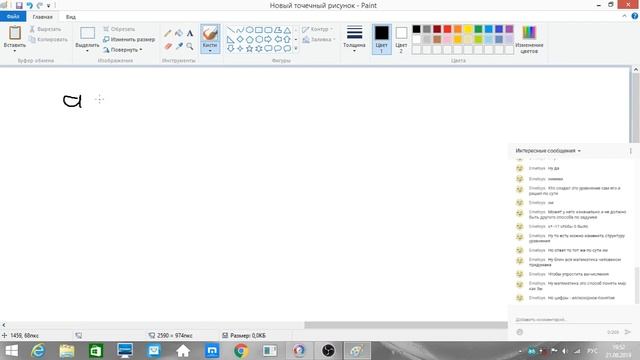Choose the Curve shape
Image resolution: width=640 pixels, height=360 pixels.
(x=240, y=30)
